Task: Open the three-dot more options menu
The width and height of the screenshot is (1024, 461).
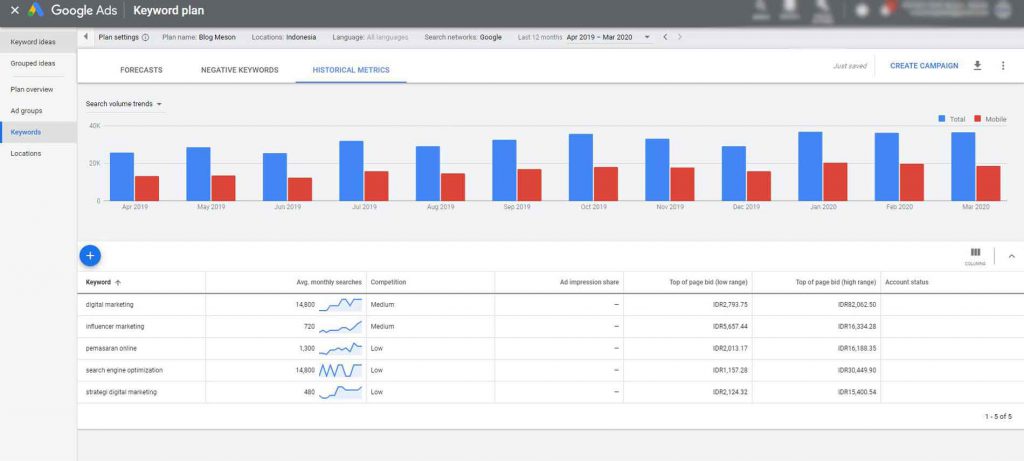Action: pyautogui.click(x=1003, y=65)
